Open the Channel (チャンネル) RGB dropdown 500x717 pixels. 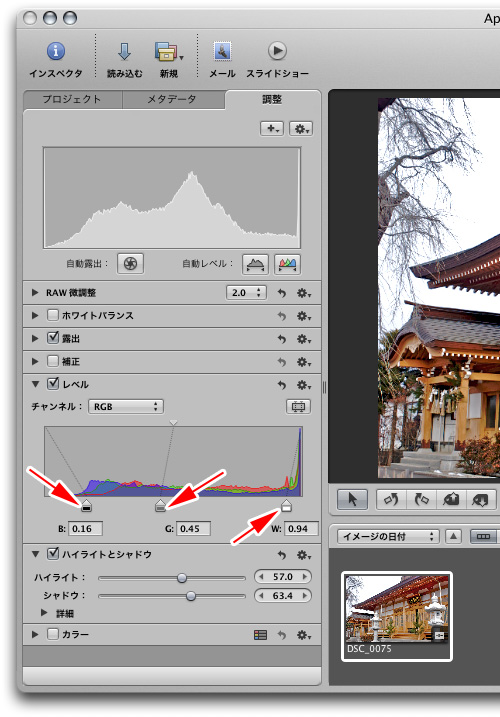pos(126,407)
